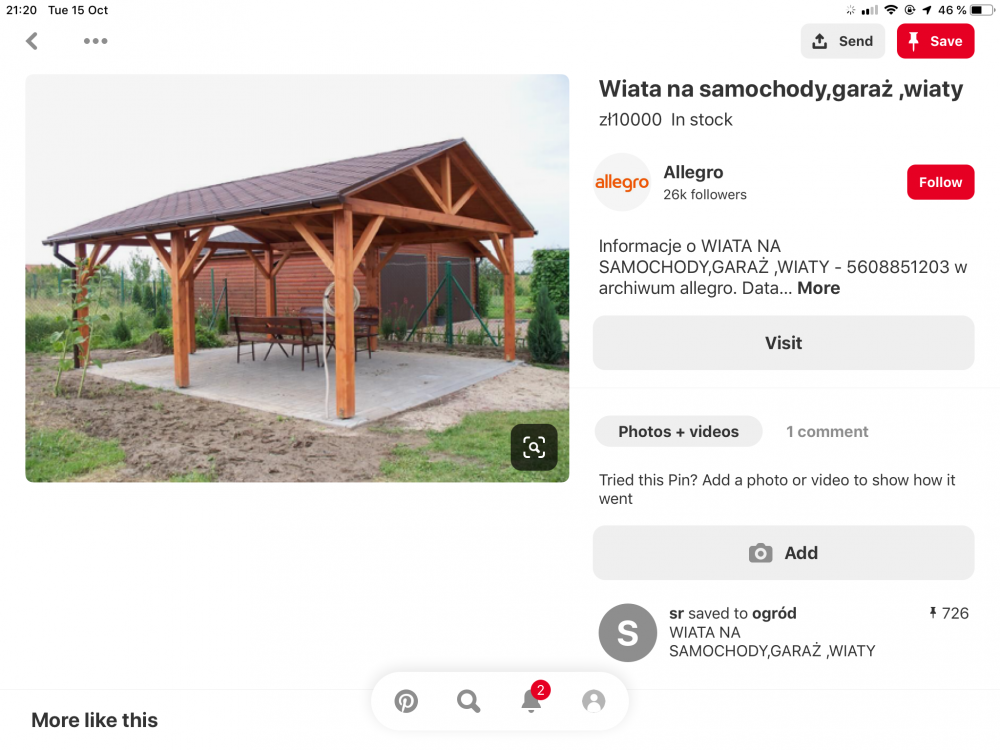Expand description with More link
Image resolution: width=1000 pixels, height=750 pixels.
click(x=818, y=288)
